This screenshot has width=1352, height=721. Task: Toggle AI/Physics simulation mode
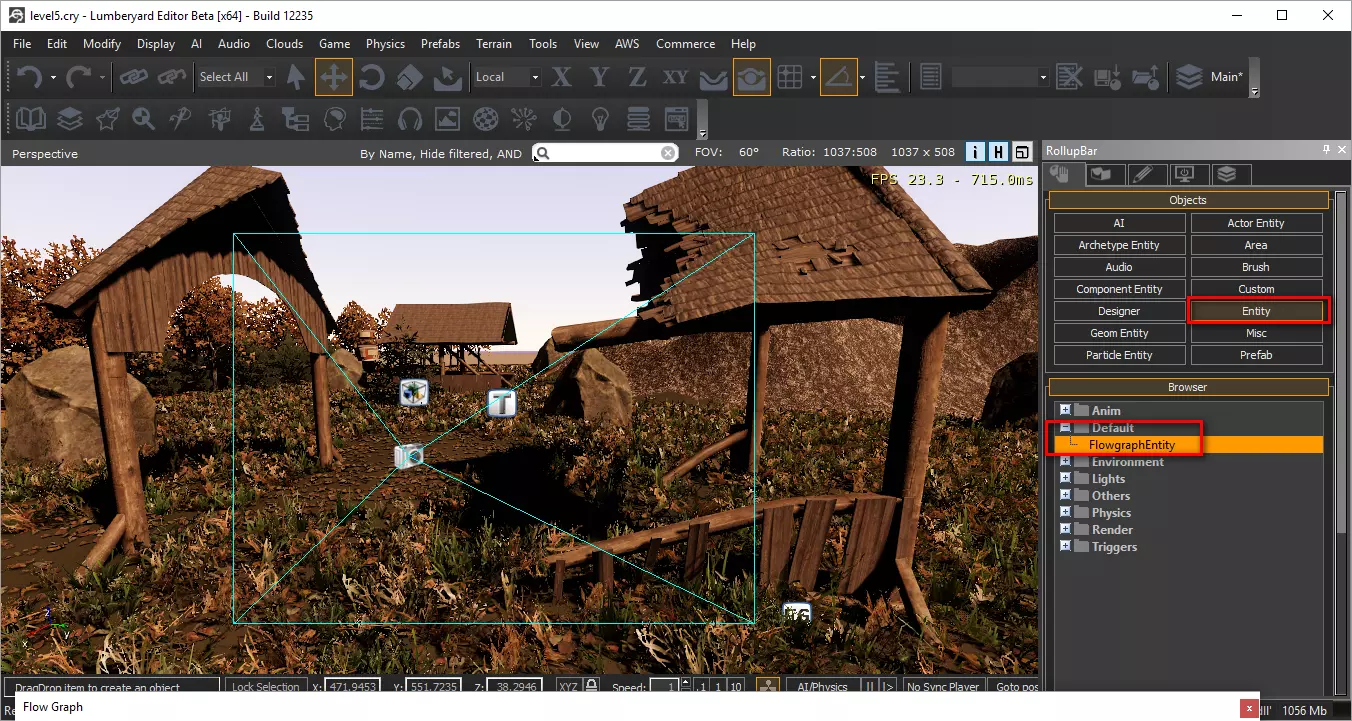click(822, 687)
